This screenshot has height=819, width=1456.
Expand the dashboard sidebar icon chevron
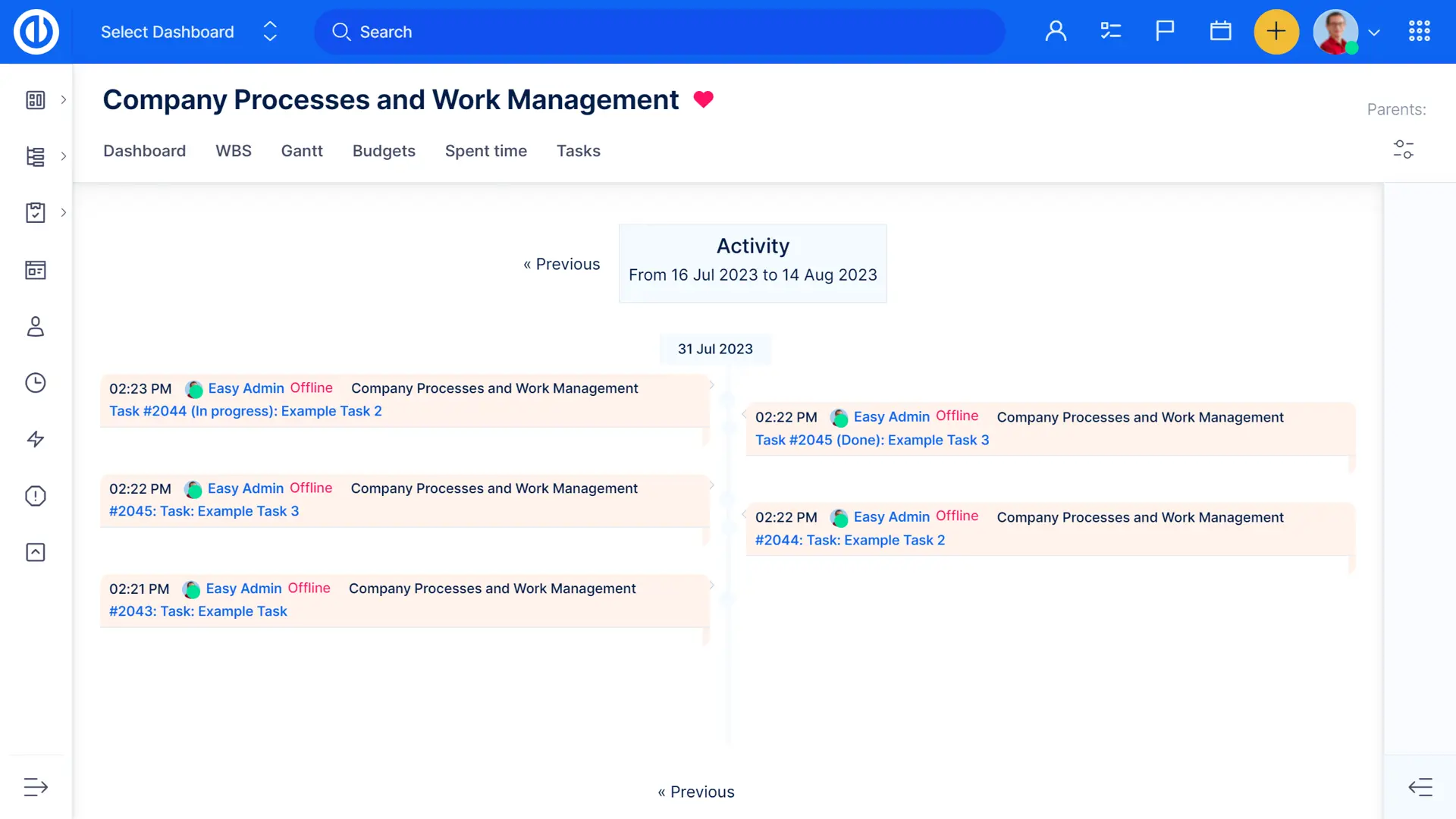click(64, 100)
